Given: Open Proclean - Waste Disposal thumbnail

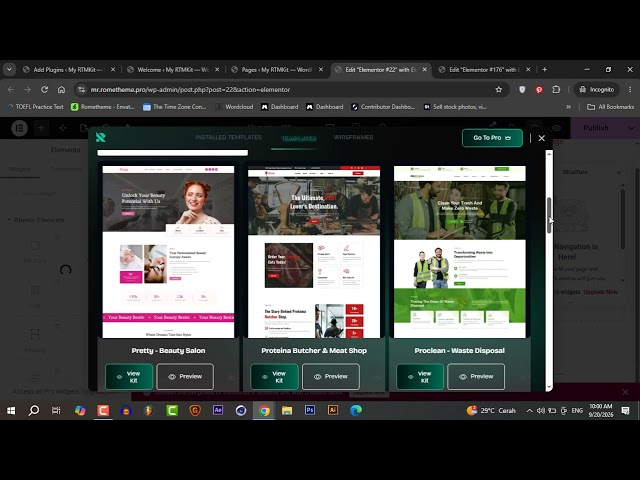Looking at the screenshot, I should point(460,252).
